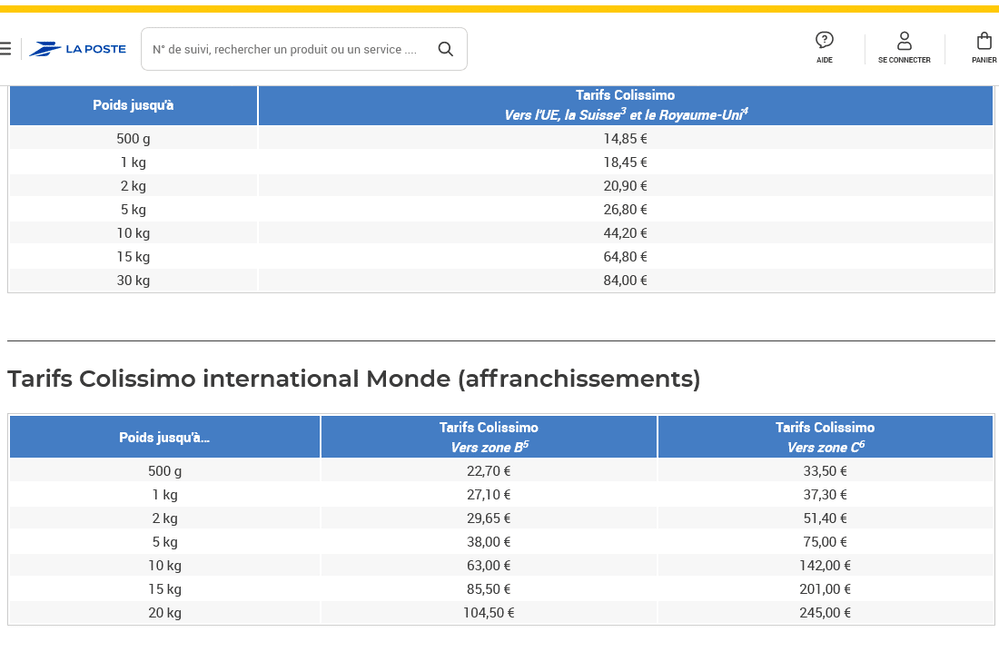The image size is (999, 651).
Task: Select the 37,30 € zone C price
Action: point(825,494)
